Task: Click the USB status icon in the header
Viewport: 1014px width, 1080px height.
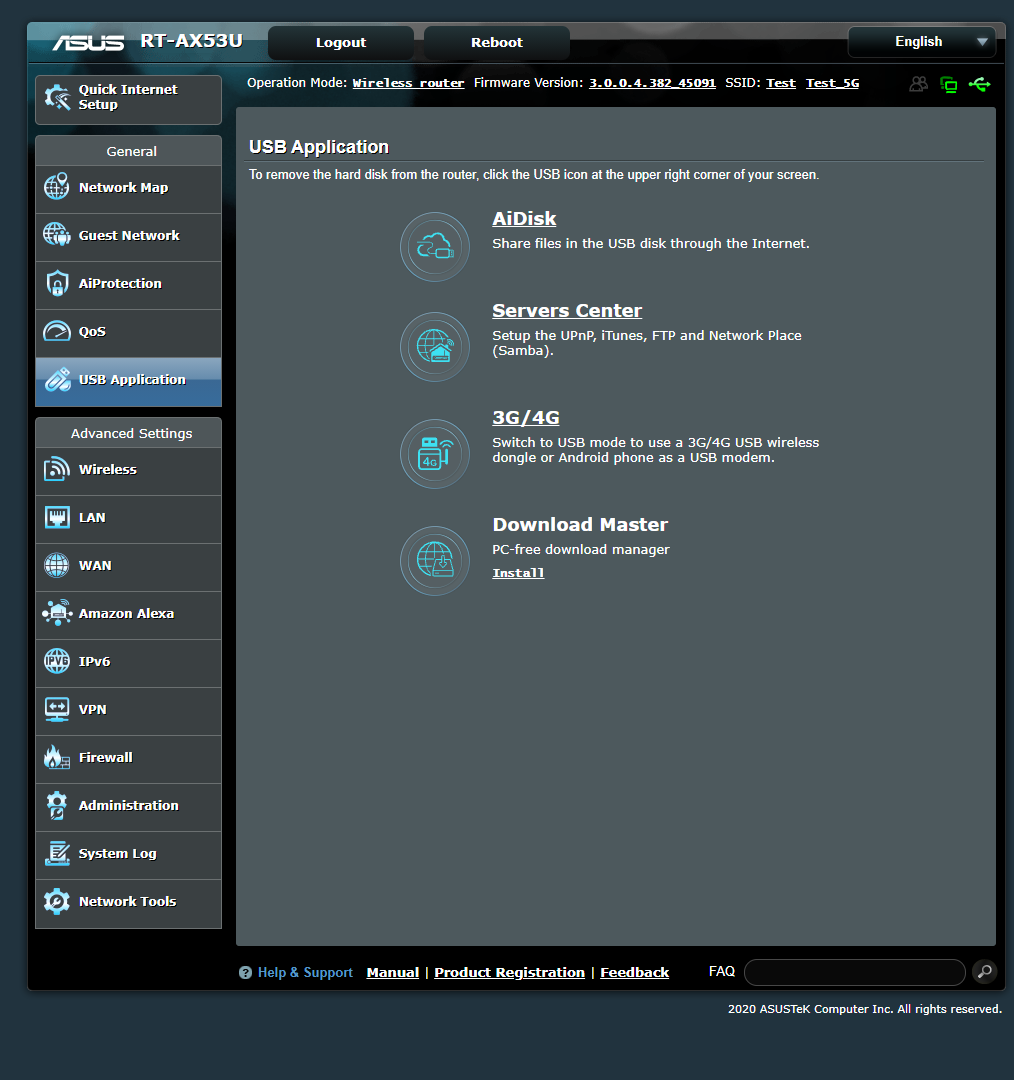Action: pyautogui.click(x=980, y=84)
